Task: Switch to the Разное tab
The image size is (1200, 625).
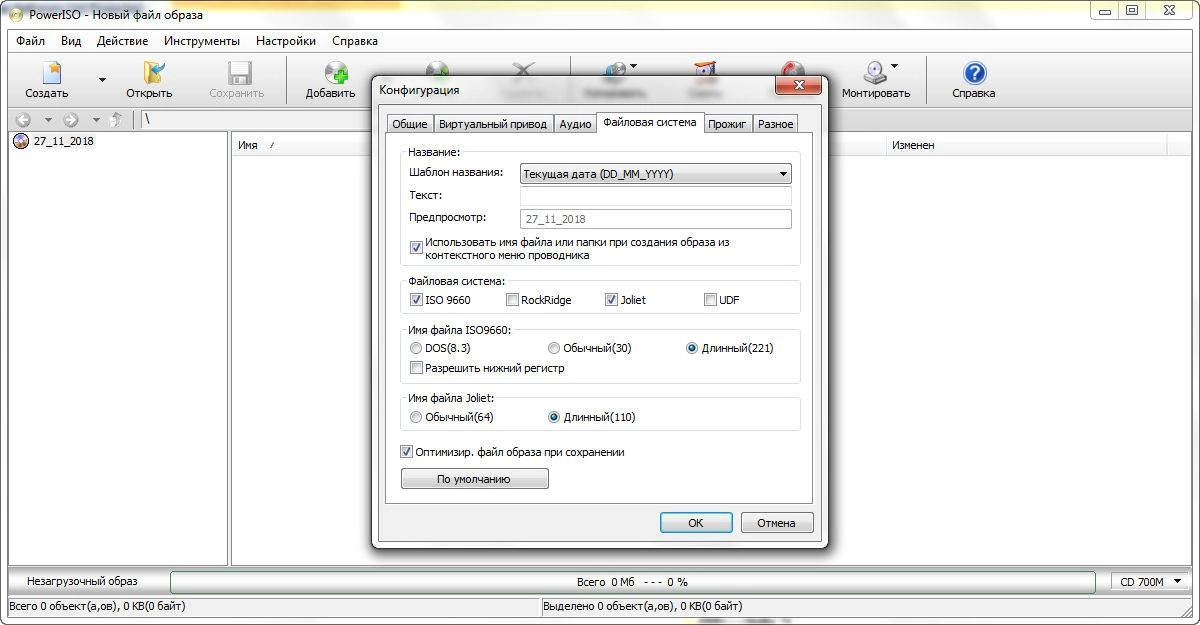Action: (x=775, y=124)
